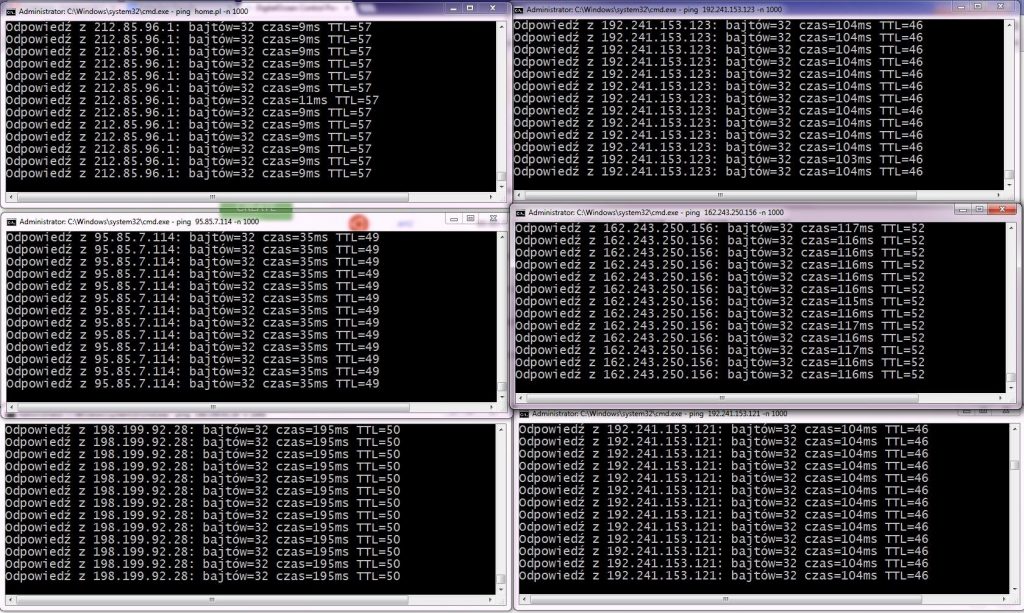Click the green CREATE button behind windows
The width and height of the screenshot is (1024, 613).
(255, 209)
